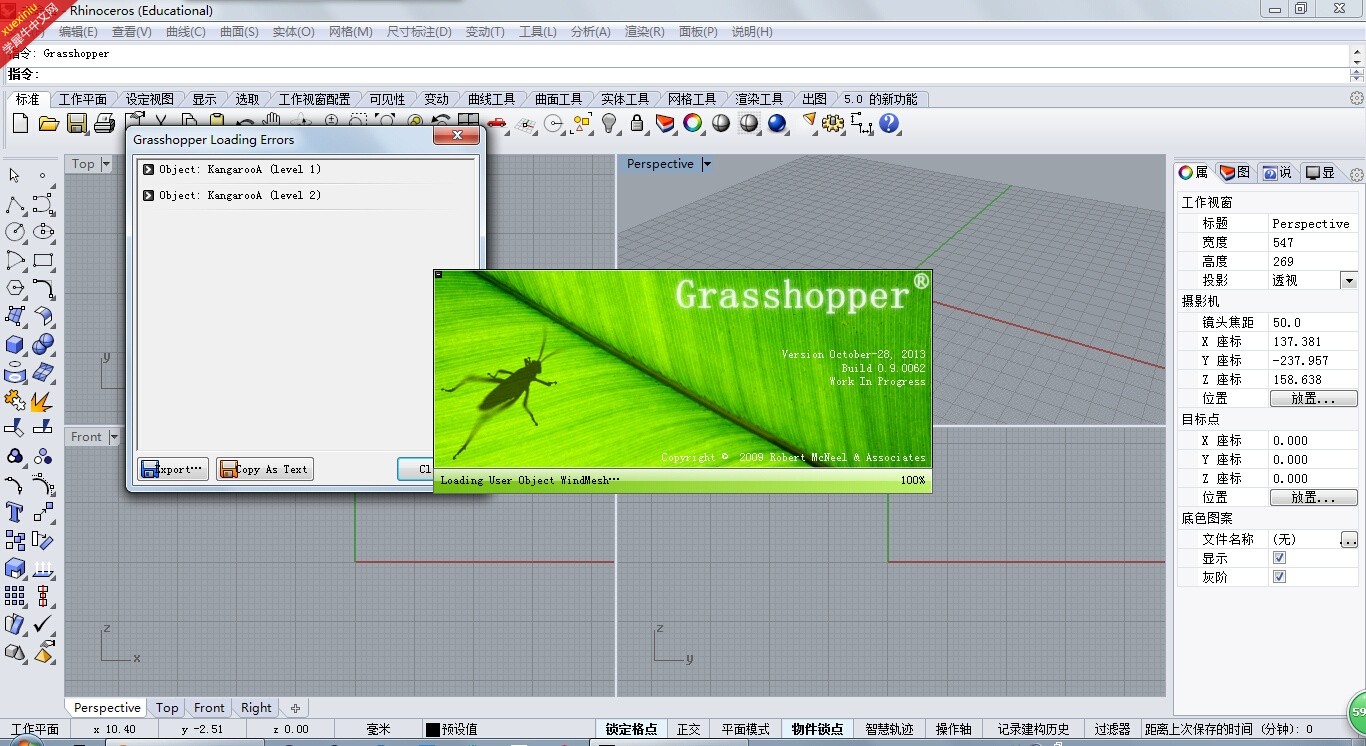
Task: Add a viewport tab with the plus button
Action: 295,708
